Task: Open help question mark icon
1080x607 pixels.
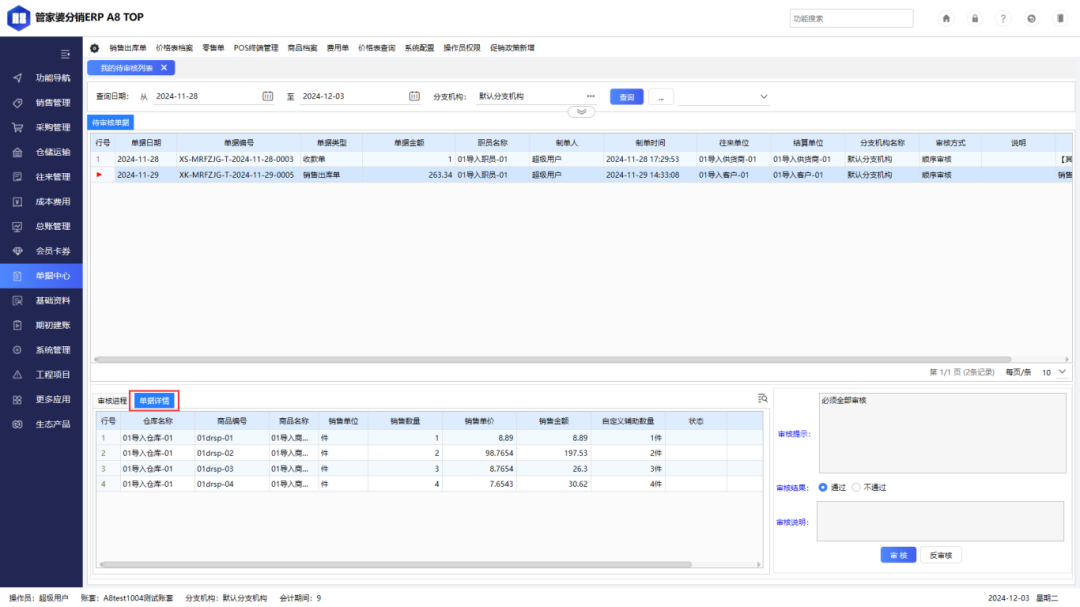Action: pos(1003,19)
